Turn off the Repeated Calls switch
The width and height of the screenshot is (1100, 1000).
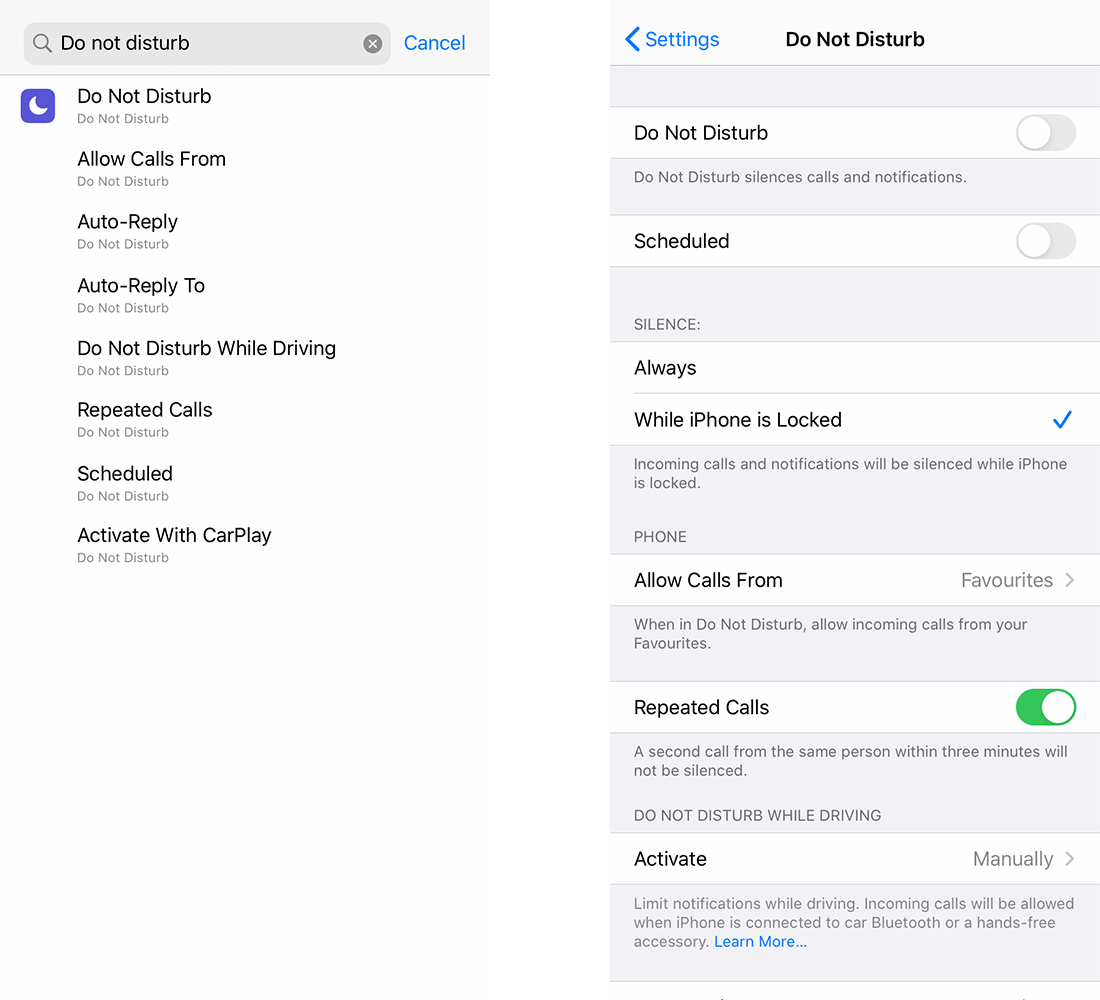[1045, 707]
